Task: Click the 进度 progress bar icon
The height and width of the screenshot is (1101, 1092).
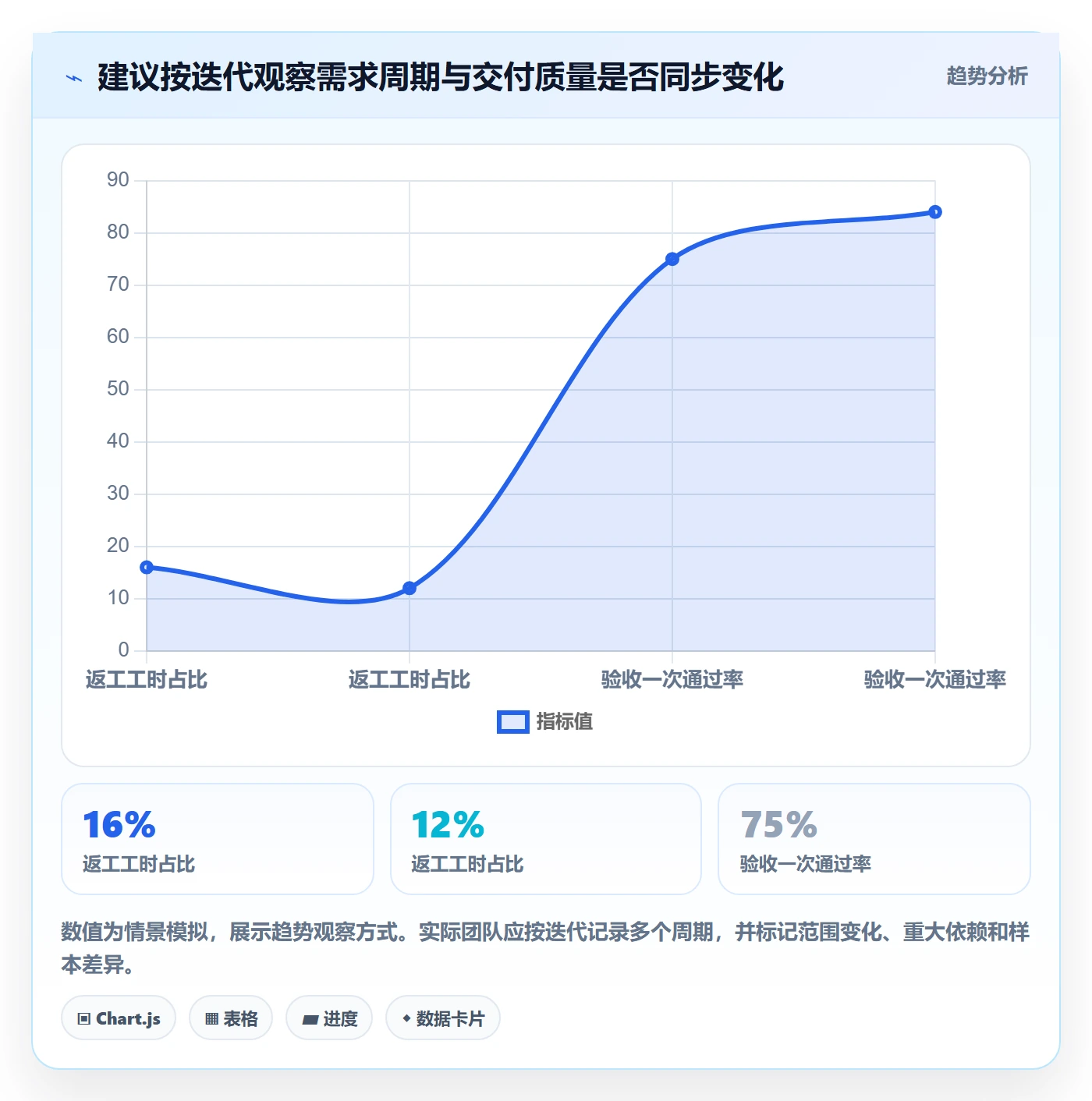Action: (310, 1019)
